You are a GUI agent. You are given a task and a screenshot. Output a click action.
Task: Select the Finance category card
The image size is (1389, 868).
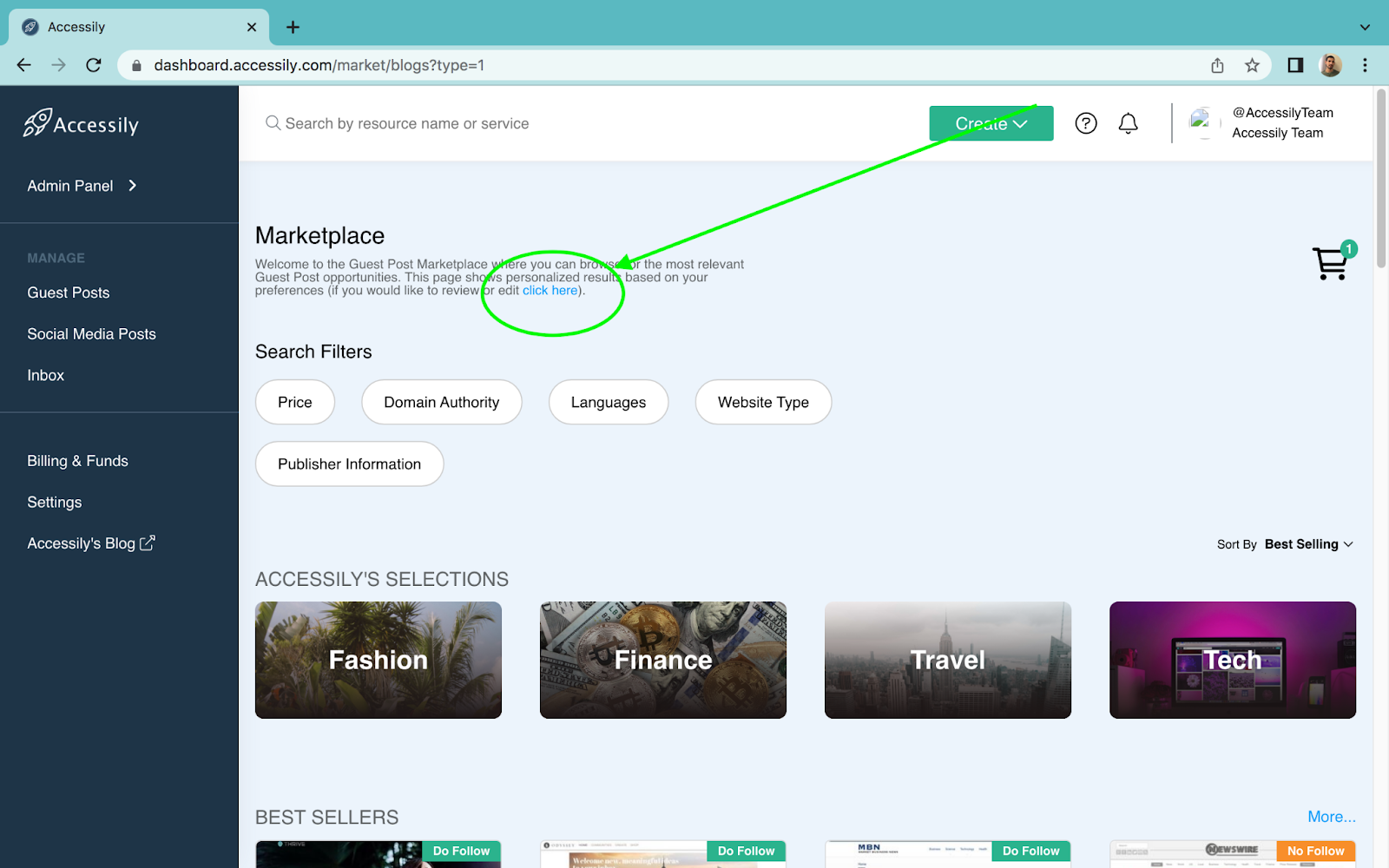pos(663,660)
